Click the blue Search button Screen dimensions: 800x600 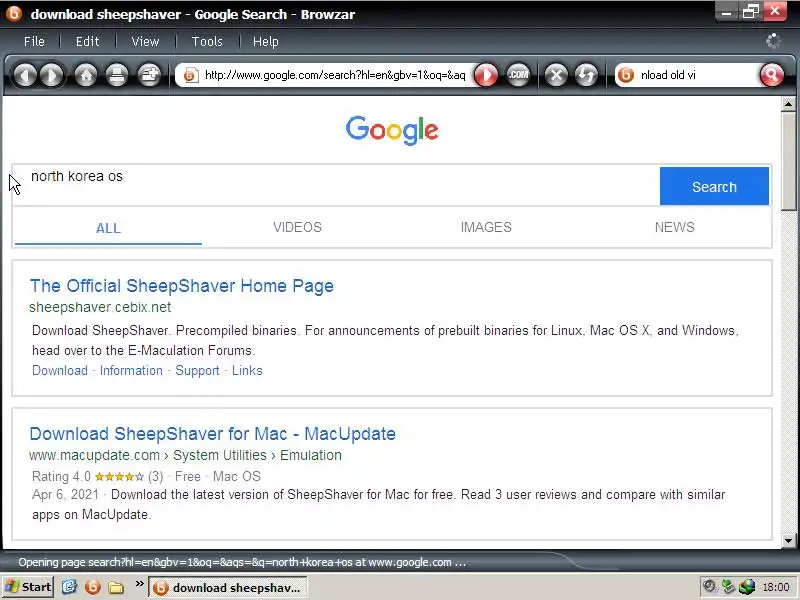[x=714, y=186]
